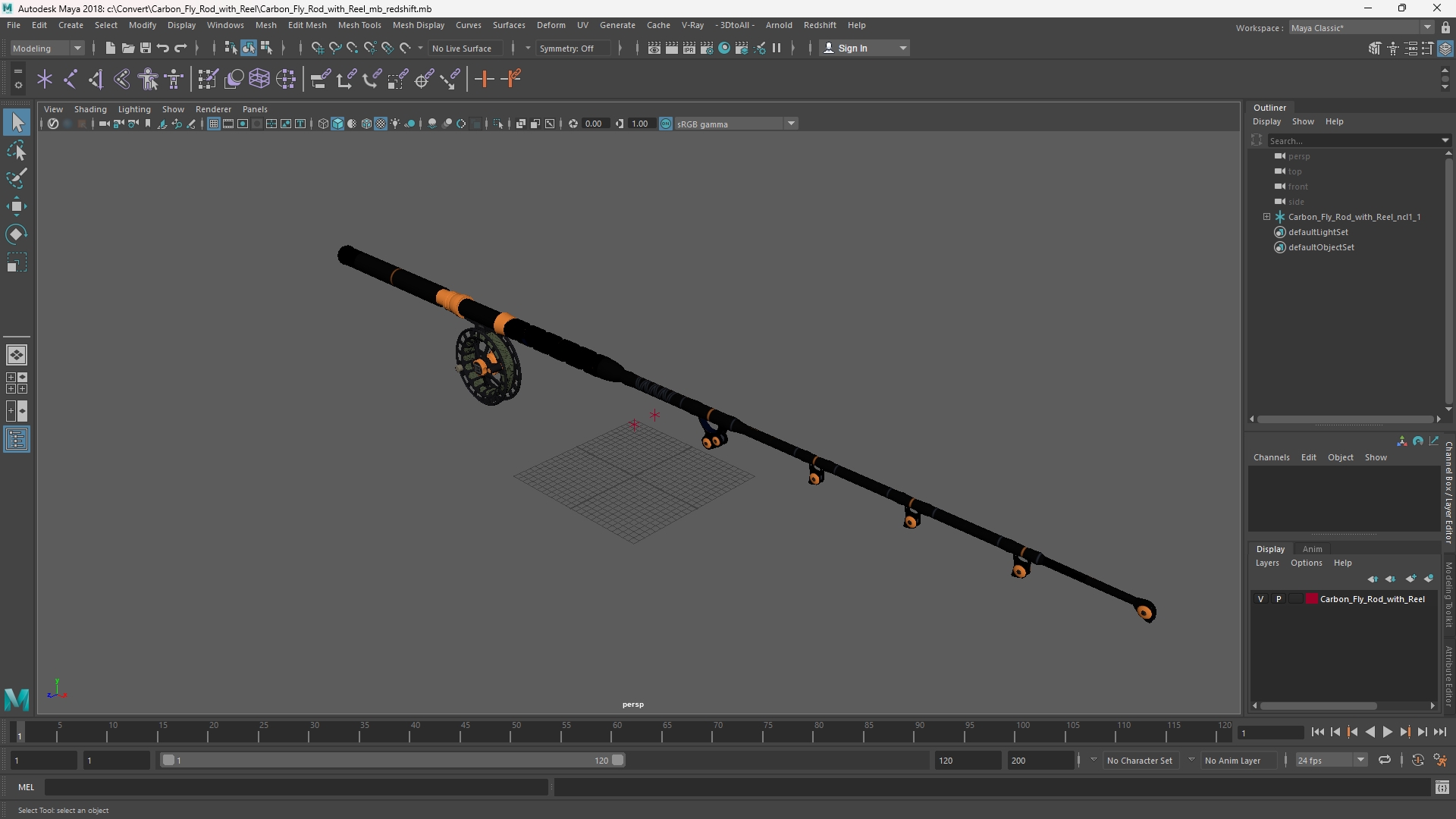The height and width of the screenshot is (819, 1456).
Task: Switch to four-view panel layout
Action: pos(17,383)
